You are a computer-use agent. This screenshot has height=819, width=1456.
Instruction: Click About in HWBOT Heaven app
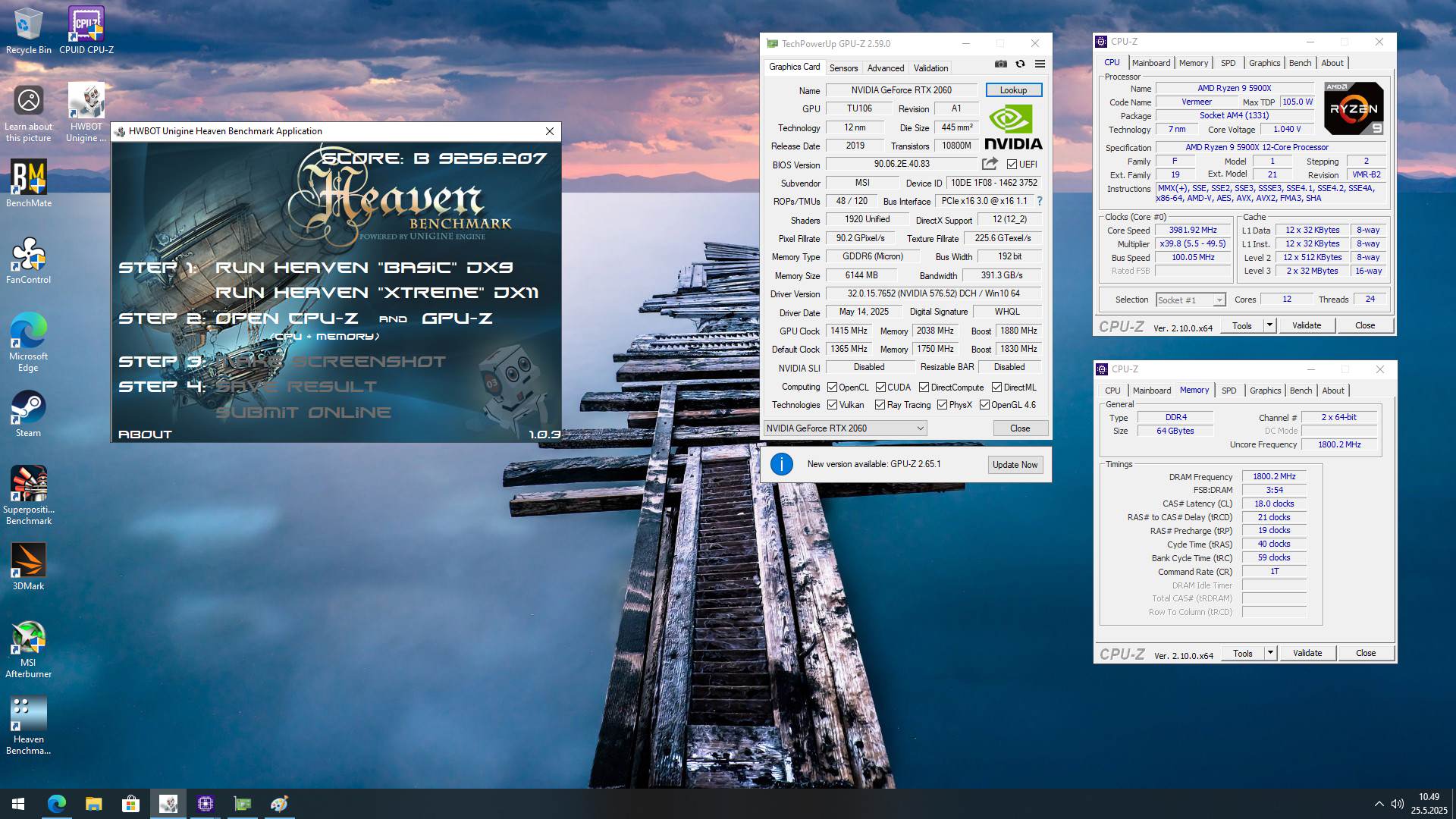[145, 435]
